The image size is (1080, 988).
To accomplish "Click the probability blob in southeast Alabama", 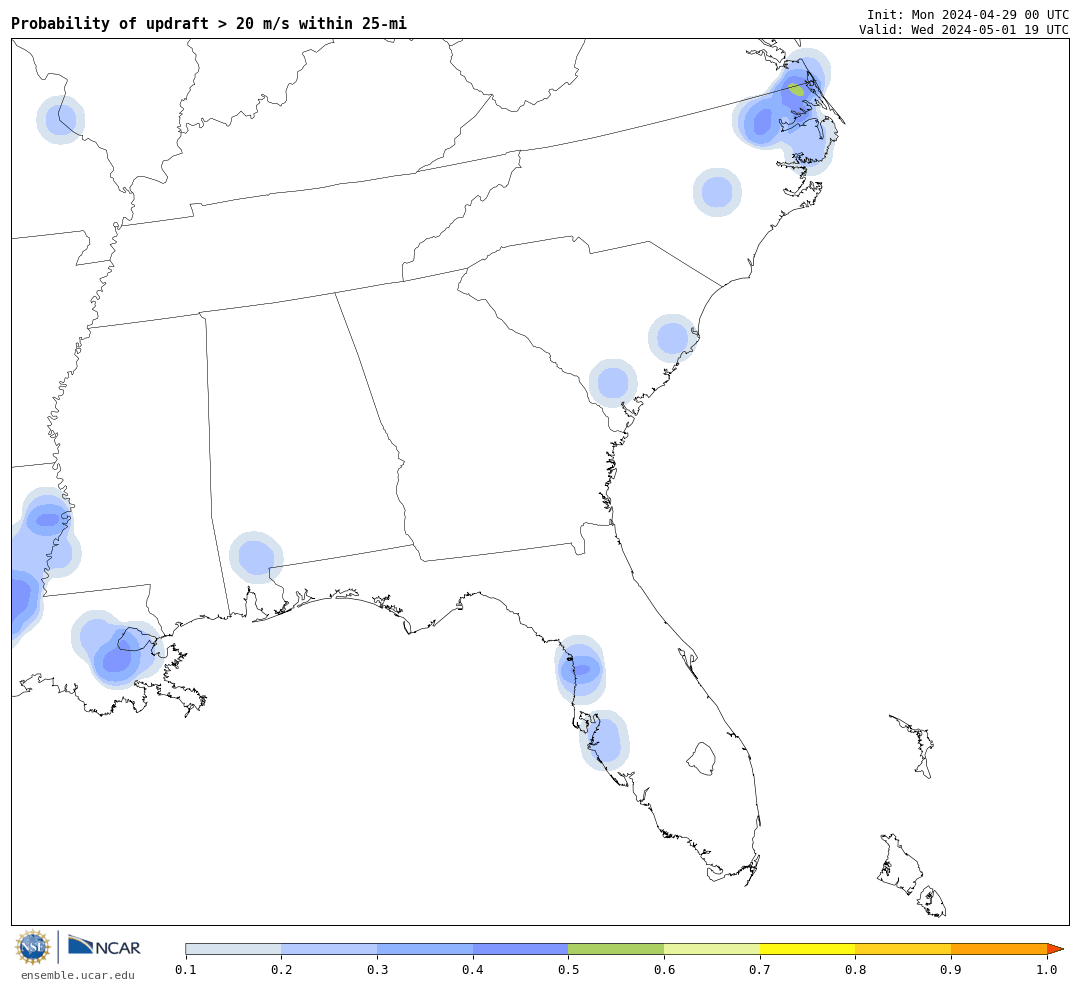I will click(256, 557).
